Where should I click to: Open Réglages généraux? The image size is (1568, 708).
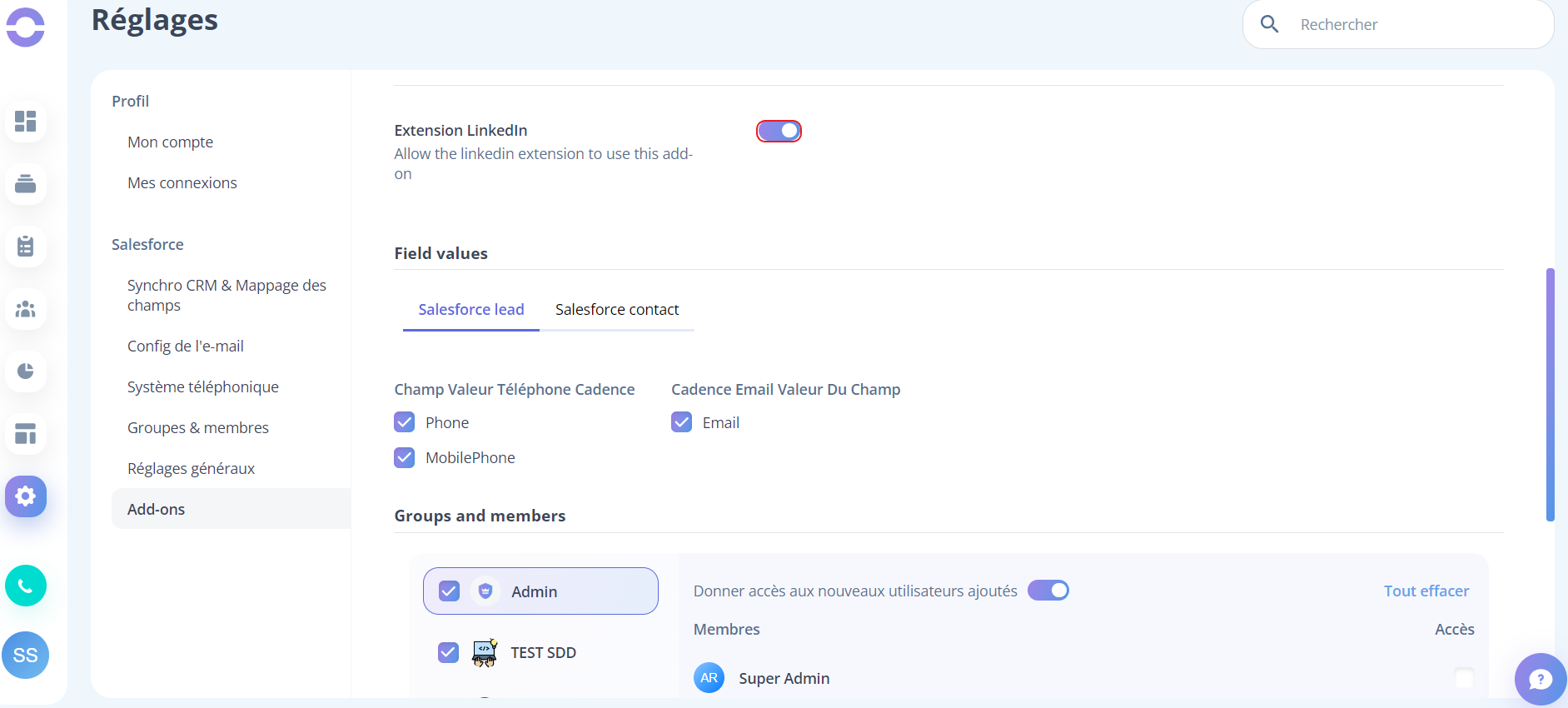click(192, 469)
